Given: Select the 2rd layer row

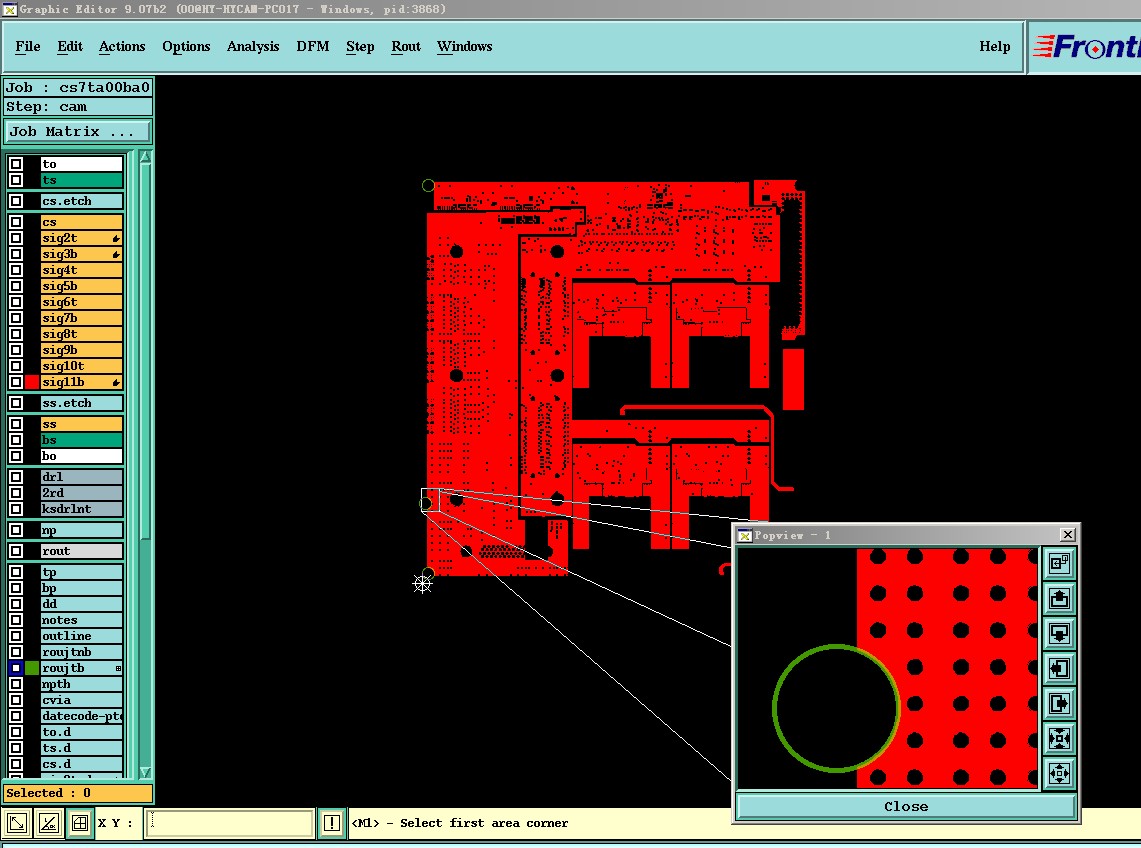Looking at the screenshot, I should click(x=82, y=493).
